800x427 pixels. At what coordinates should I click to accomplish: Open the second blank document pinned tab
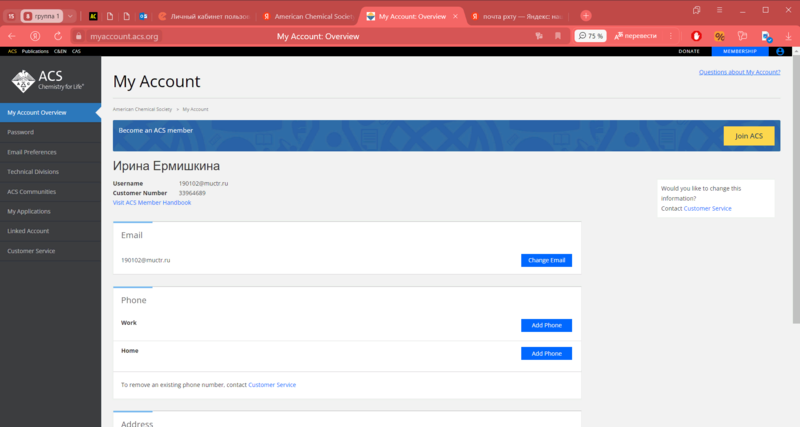pos(127,16)
